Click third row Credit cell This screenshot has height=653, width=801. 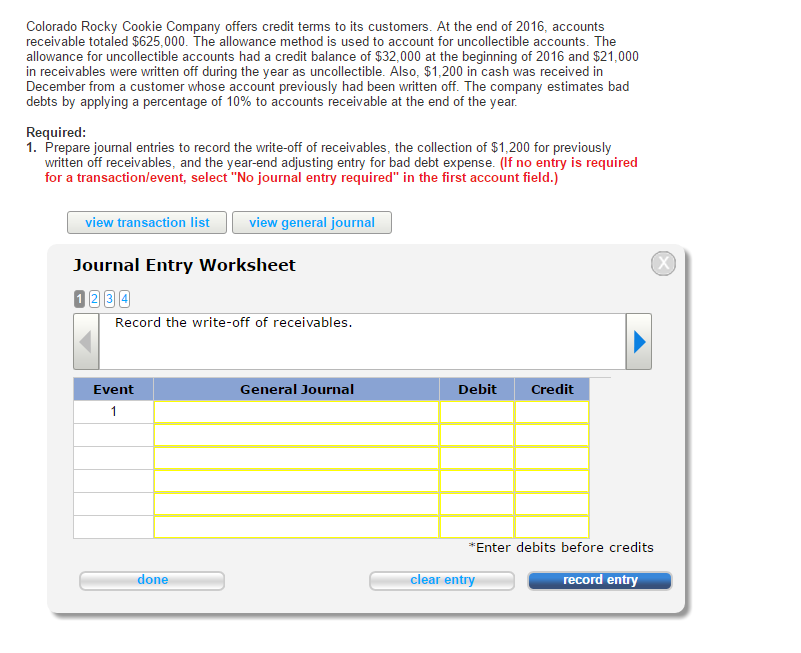pyautogui.click(x=552, y=458)
